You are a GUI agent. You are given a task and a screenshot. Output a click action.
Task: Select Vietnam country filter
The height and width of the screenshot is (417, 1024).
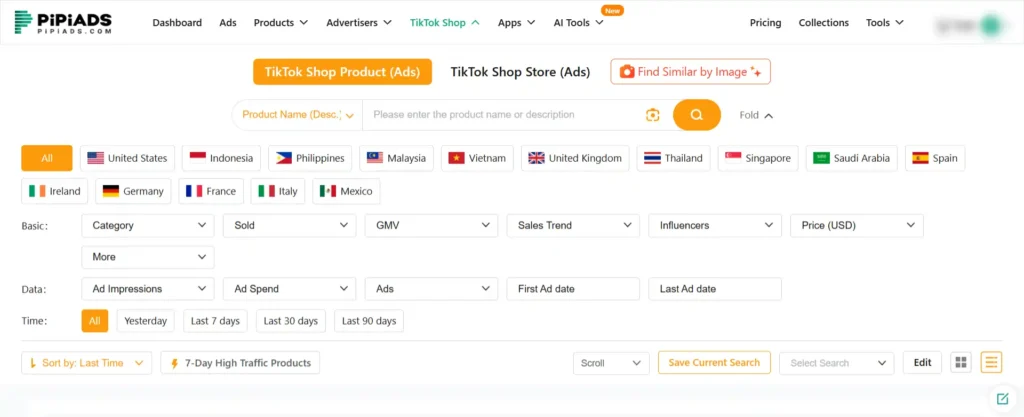click(x=477, y=159)
